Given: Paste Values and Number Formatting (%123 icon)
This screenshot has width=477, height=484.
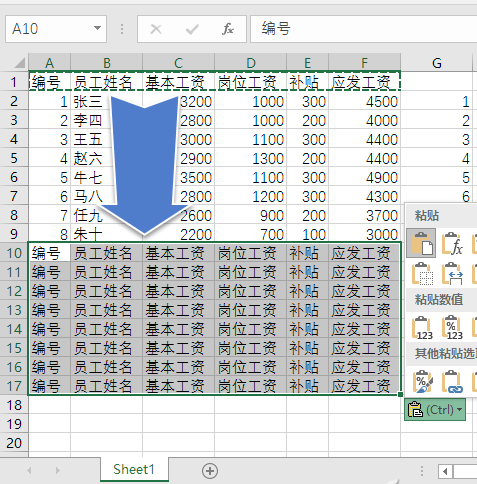Looking at the screenshot, I should 452,328.
